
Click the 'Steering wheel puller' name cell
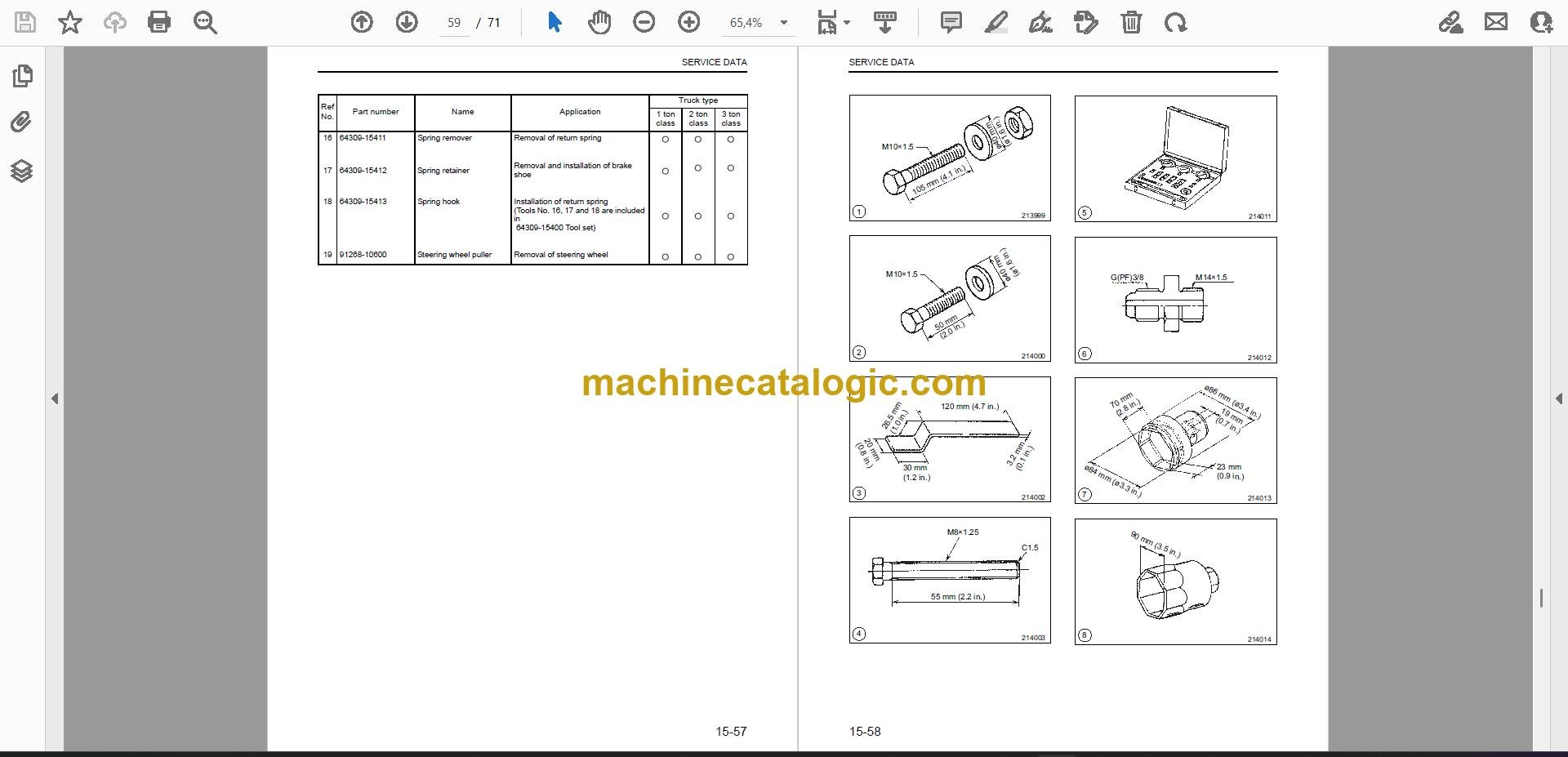[454, 255]
